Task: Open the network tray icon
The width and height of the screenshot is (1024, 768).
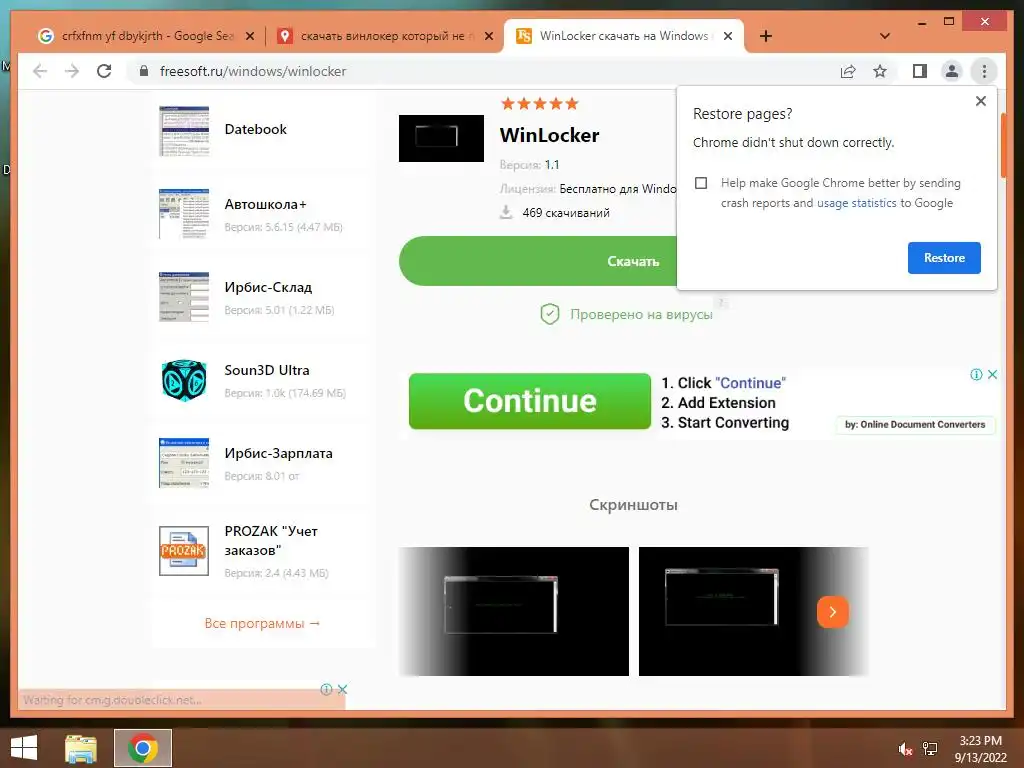Action: point(930,749)
